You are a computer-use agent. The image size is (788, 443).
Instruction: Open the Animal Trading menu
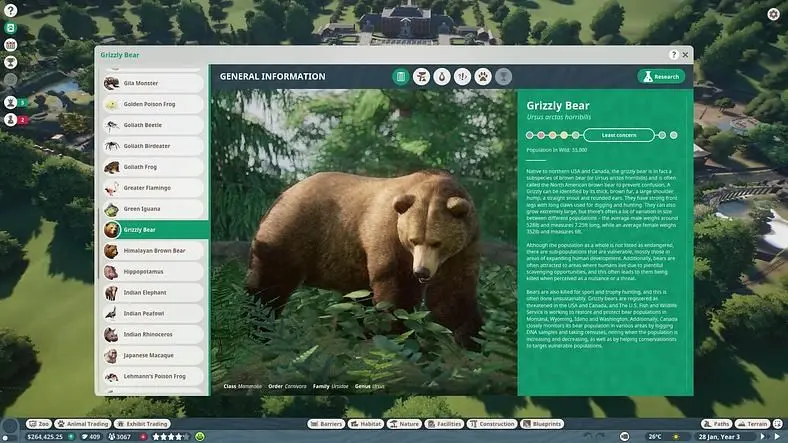click(83, 424)
